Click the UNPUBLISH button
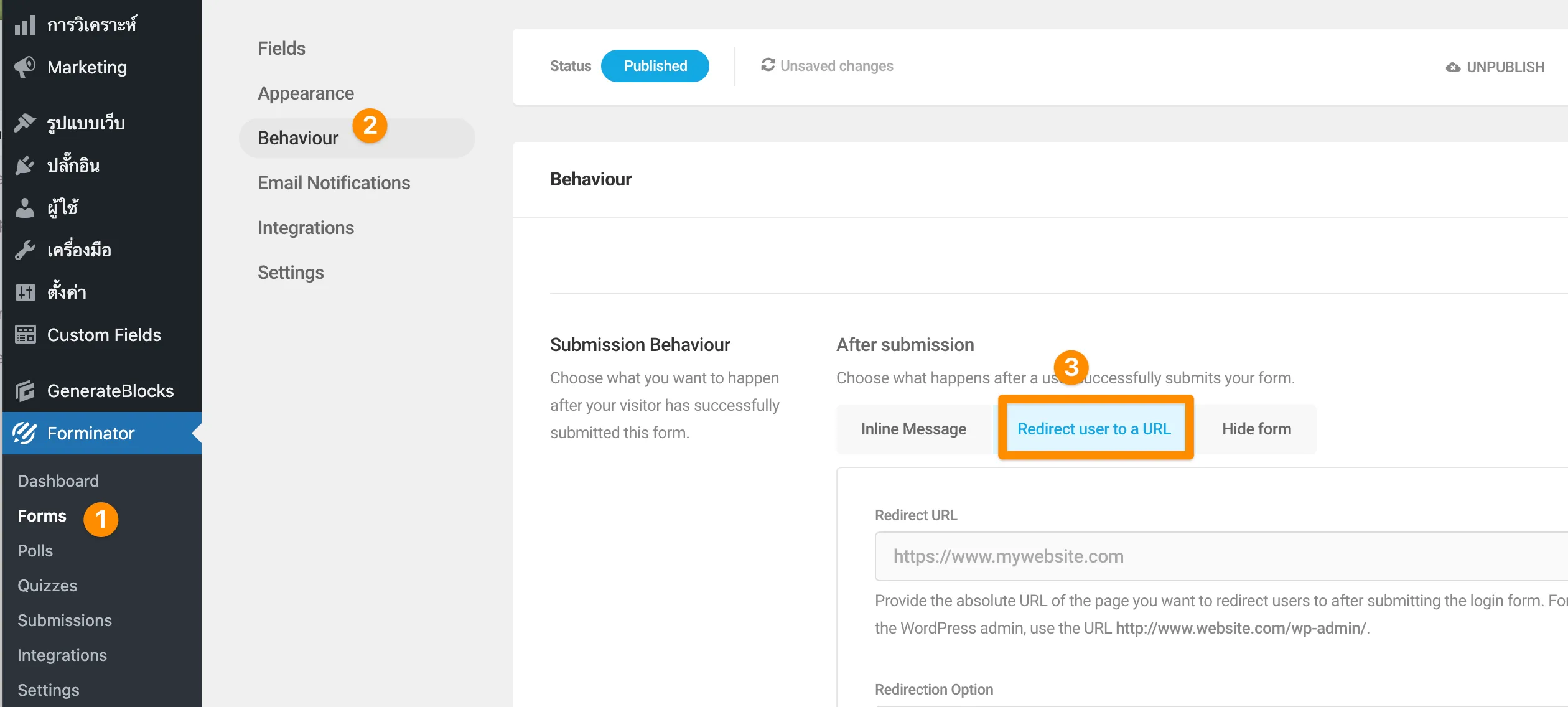Screen dimensions: 1568x707 click(1495, 67)
